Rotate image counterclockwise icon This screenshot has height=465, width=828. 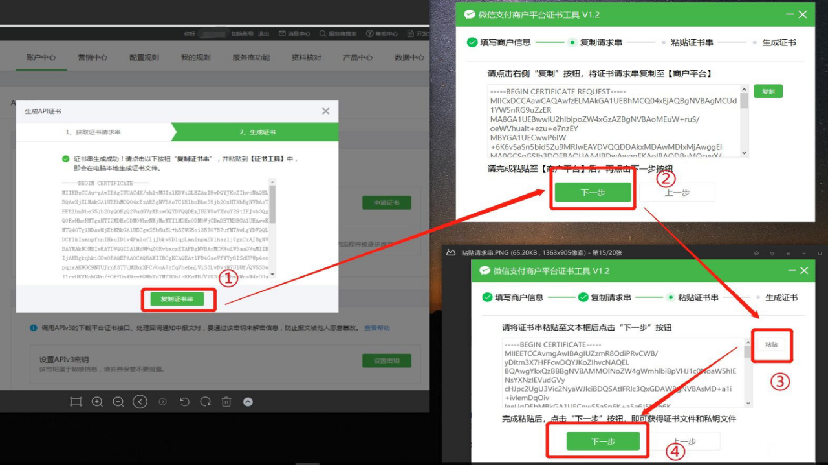click(x=184, y=402)
